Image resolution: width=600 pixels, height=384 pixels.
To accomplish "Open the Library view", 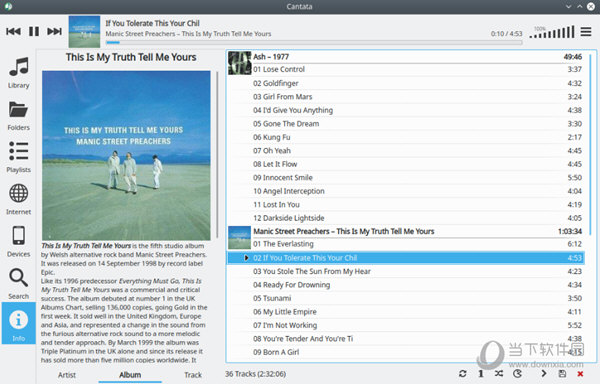I will (18, 73).
